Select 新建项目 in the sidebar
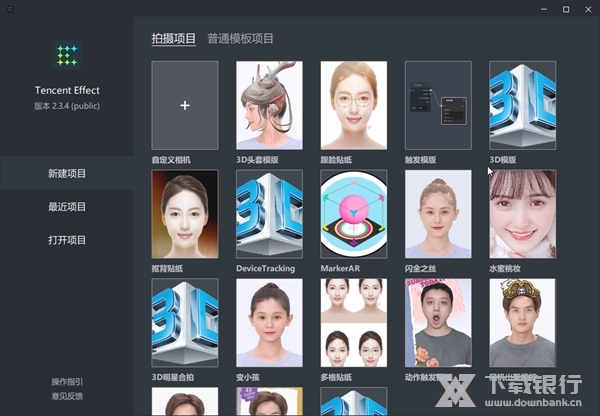Image resolution: width=600 pixels, height=416 pixels. pyautogui.click(x=67, y=173)
